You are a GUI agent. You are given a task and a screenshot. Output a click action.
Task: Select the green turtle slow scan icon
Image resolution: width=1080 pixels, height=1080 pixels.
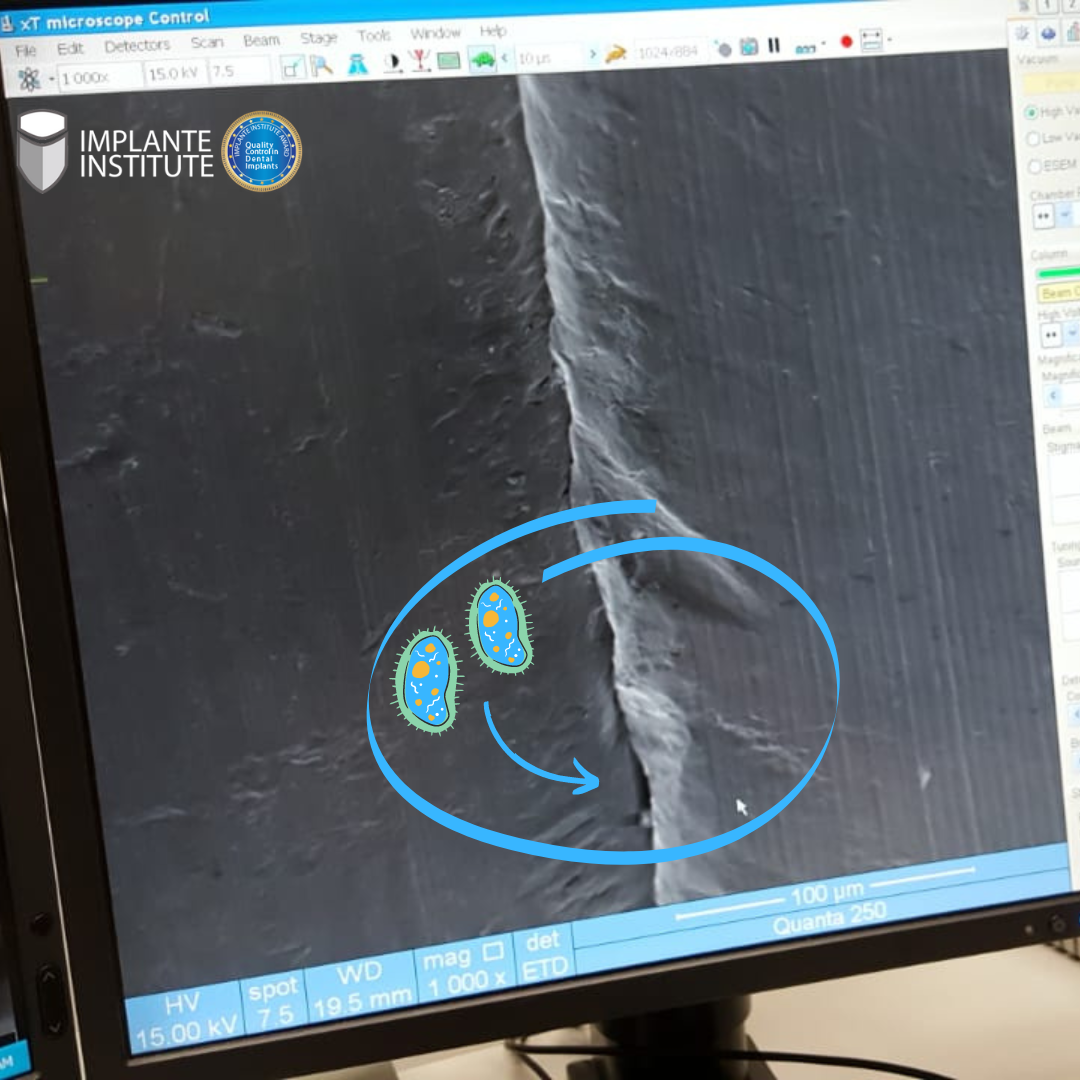tap(483, 59)
